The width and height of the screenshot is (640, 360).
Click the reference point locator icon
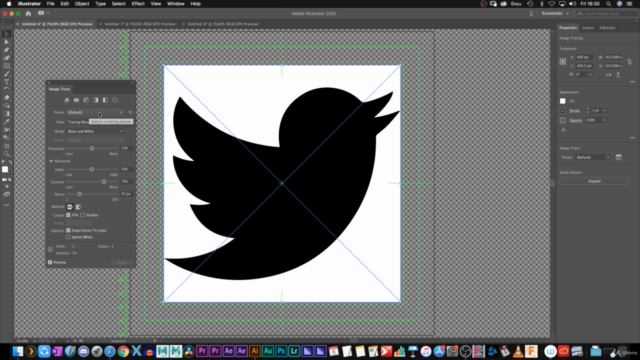tap(563, 62)
